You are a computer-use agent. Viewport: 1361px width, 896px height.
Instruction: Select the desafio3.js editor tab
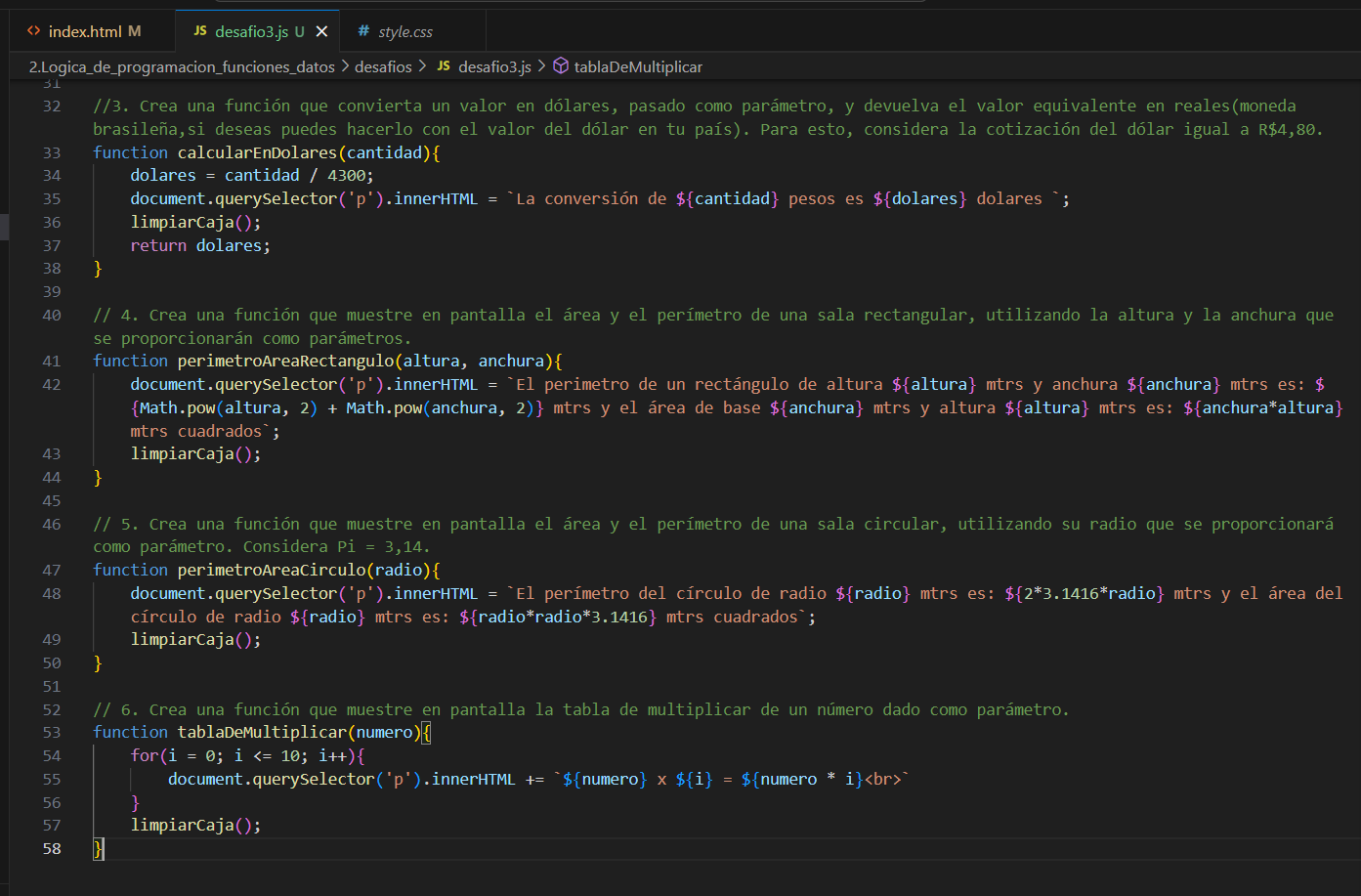[258, 31]
